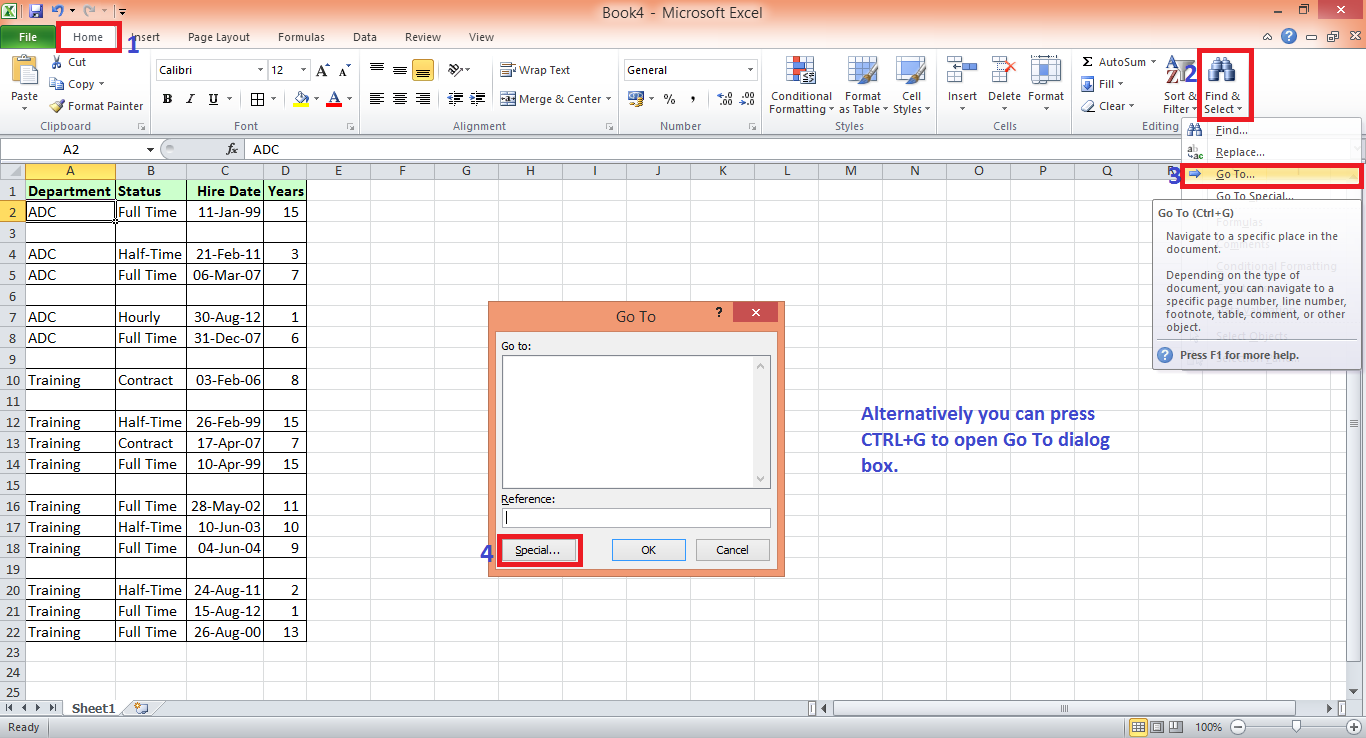Click the Special... button in Go To dialog
This screenshot has height=738, width=1366.
point(538,550)
